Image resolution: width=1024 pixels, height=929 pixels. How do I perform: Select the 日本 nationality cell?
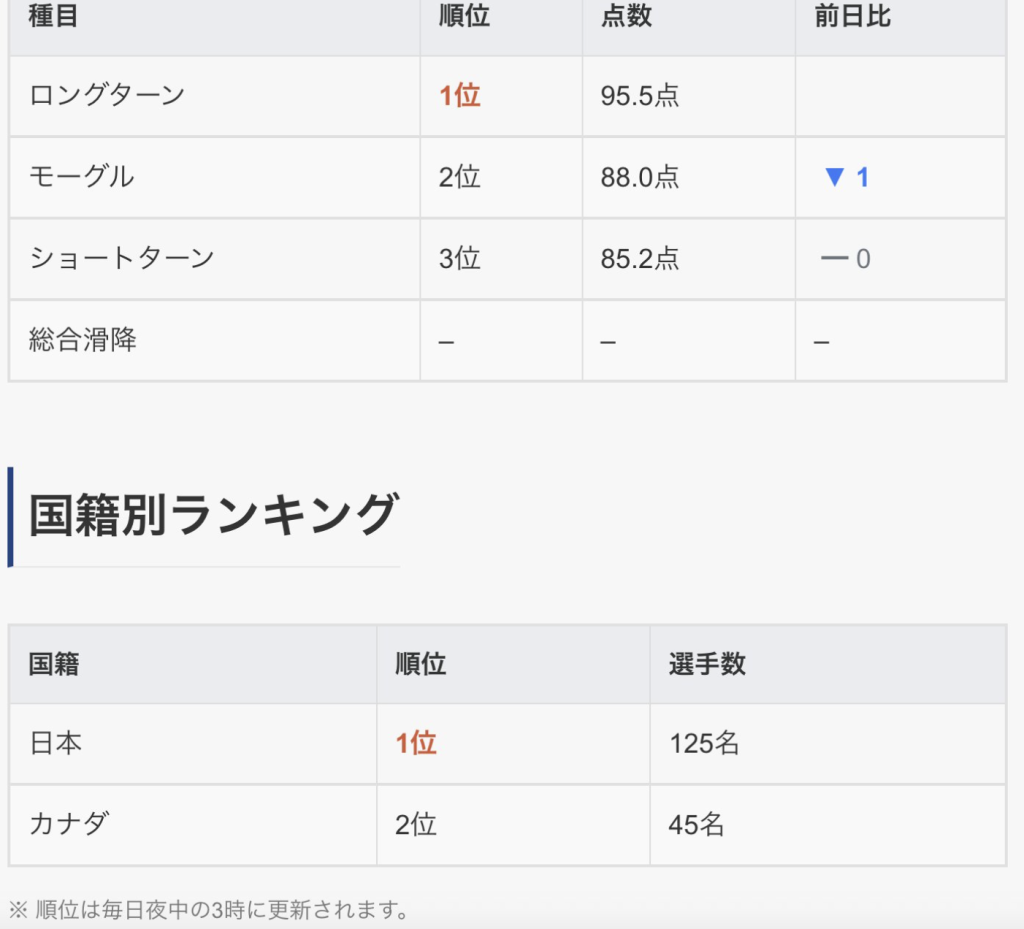tap(56, 743)
